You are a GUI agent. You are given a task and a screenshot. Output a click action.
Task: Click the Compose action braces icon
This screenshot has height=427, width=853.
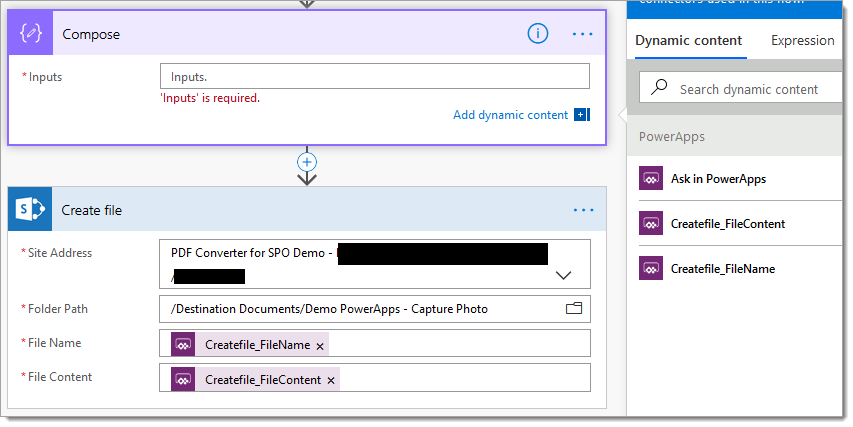(x=31, y=34)
